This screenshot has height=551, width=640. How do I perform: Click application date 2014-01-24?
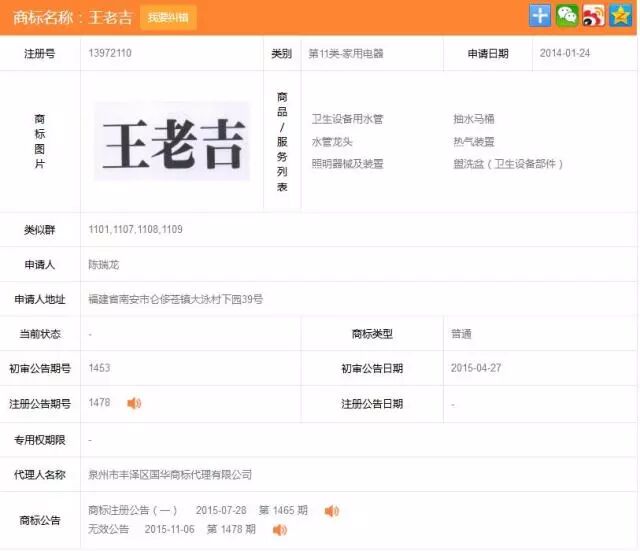(x=564, y=53)
